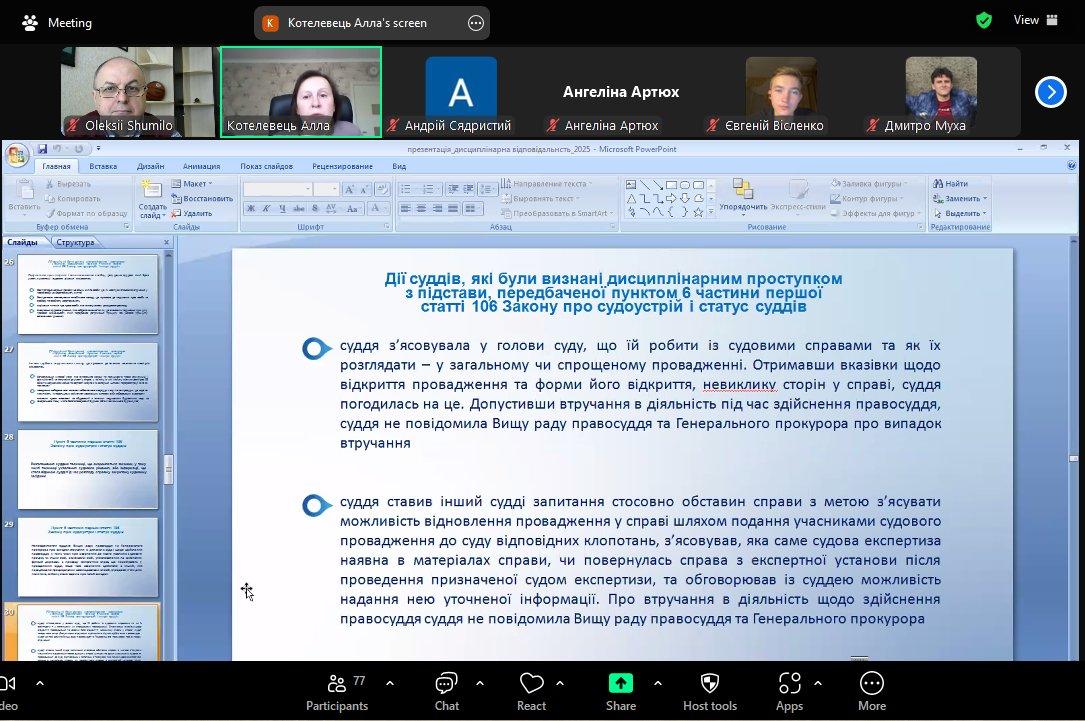The image size is (1085, 721).
Task: Open screen share options ellipsis
Action: [476, 23]
